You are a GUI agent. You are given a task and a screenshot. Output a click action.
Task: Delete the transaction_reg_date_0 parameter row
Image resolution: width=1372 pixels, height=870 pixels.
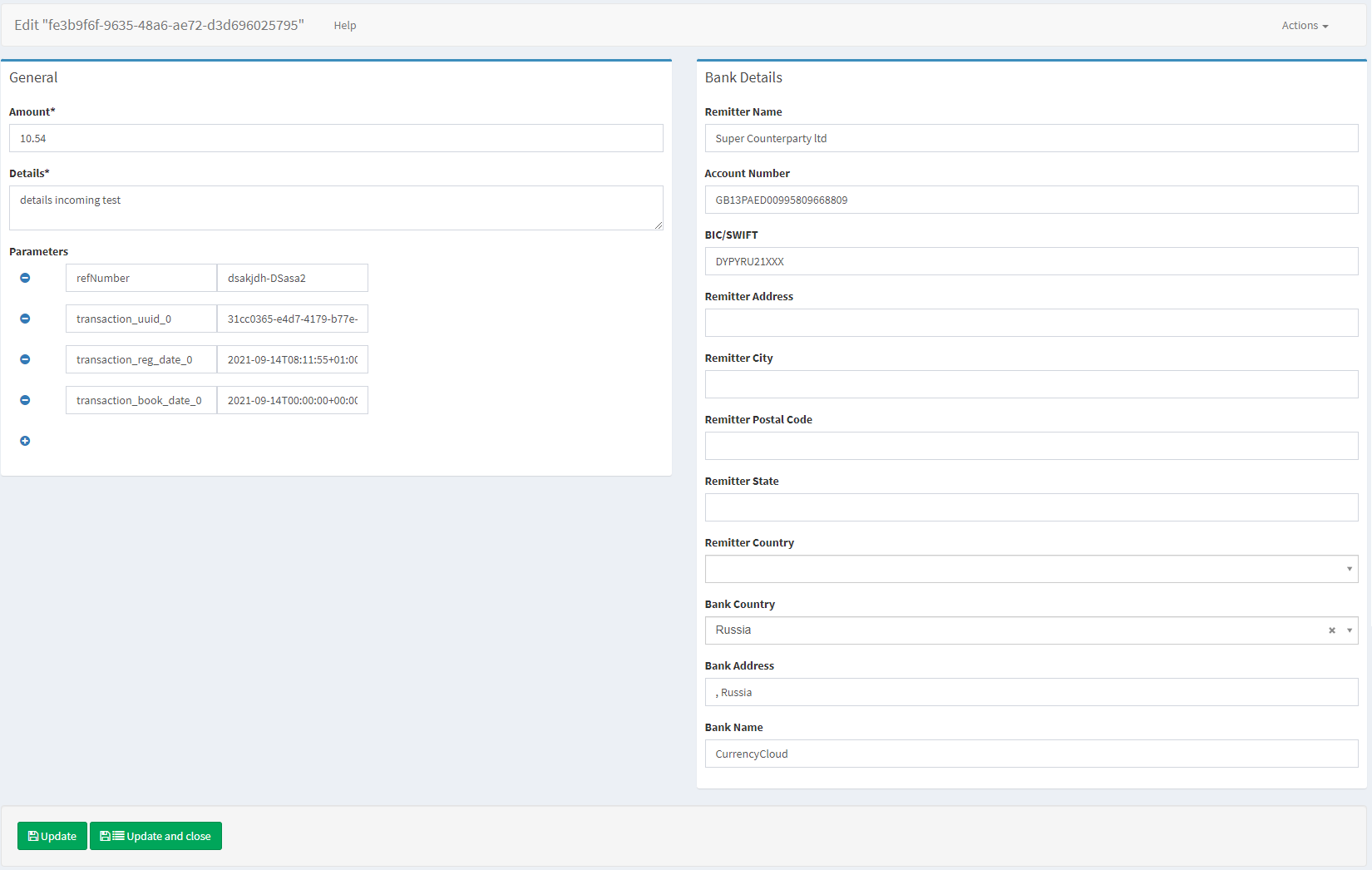[25, 359]
